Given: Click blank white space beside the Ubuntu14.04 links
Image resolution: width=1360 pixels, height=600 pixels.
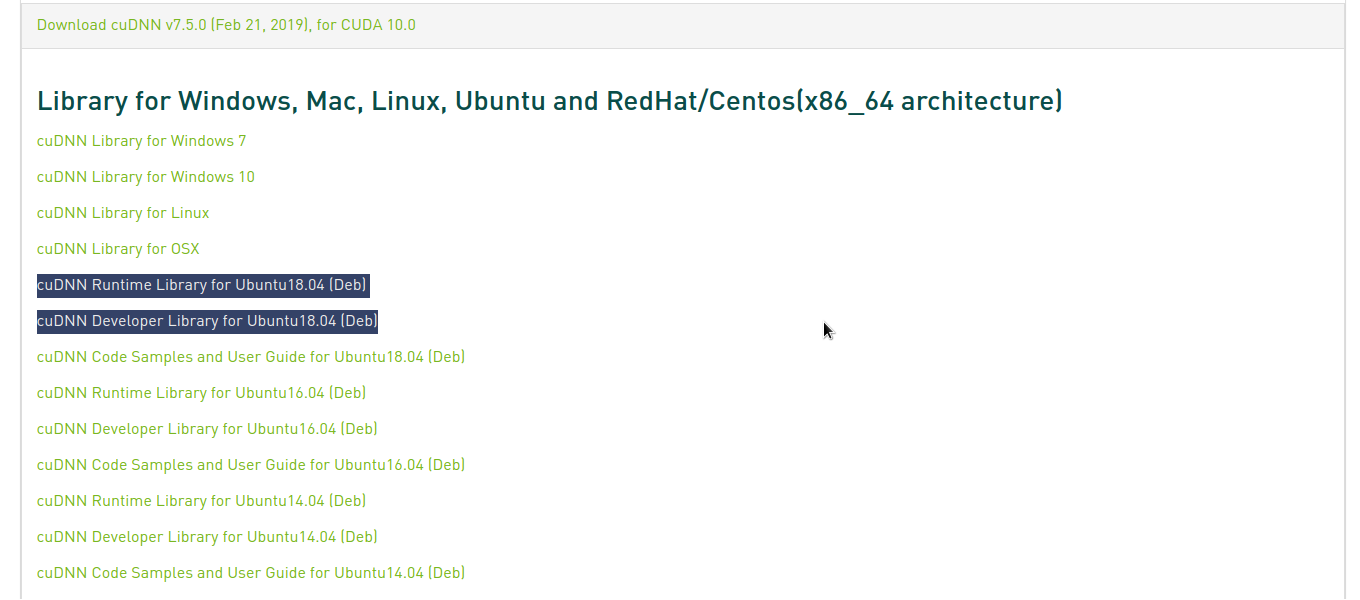Looking at the screenshot, I should pos(800,520).
